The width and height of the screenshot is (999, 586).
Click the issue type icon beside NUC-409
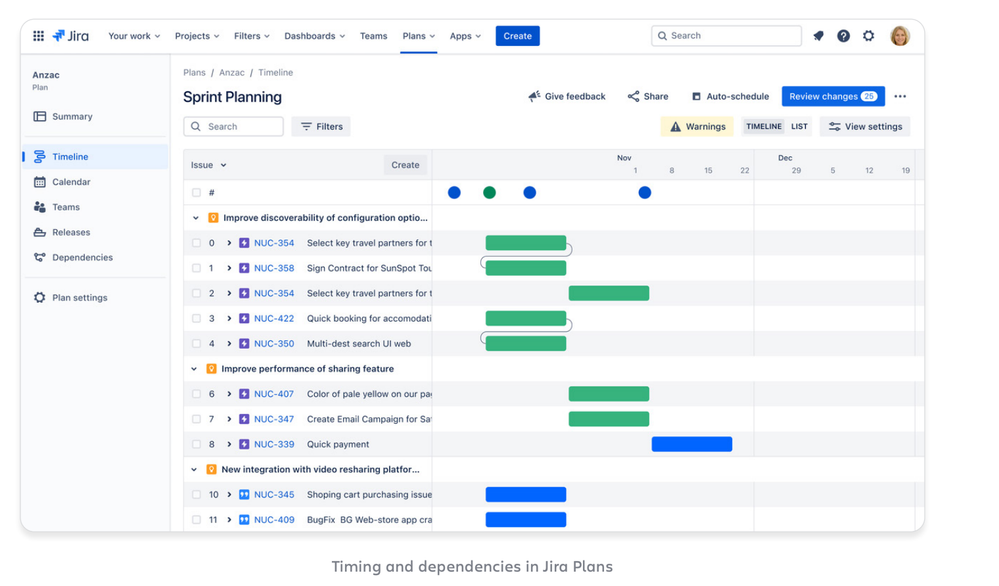[244, 520]
